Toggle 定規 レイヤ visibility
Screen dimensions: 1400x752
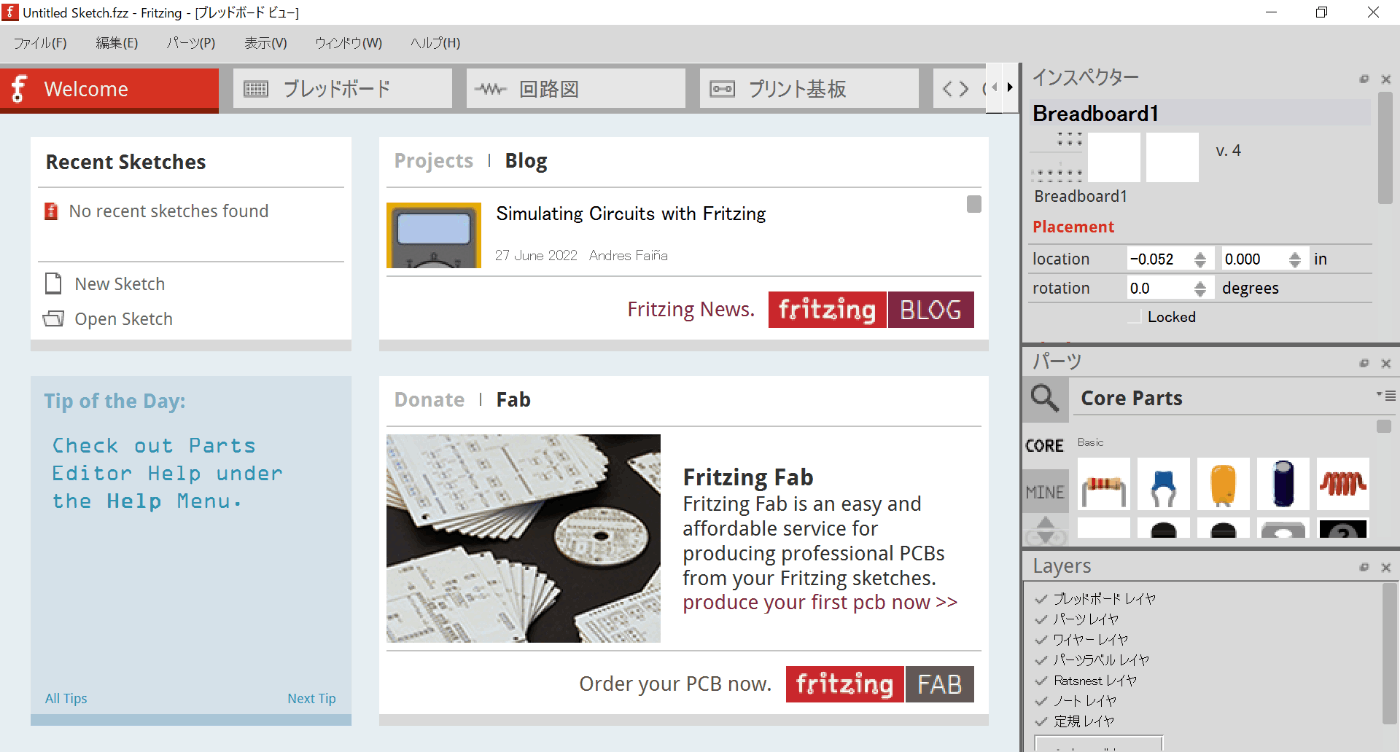point(1041,721)
